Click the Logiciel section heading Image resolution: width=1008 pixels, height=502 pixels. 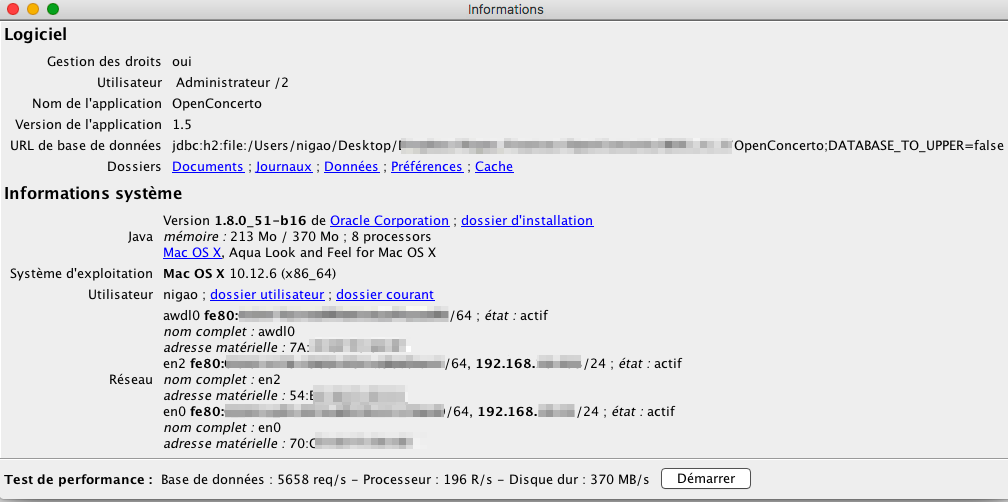[35, 35]
